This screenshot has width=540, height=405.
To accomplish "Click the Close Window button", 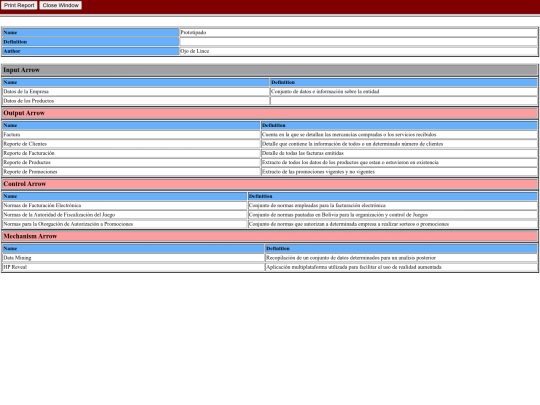I will 61,5.
